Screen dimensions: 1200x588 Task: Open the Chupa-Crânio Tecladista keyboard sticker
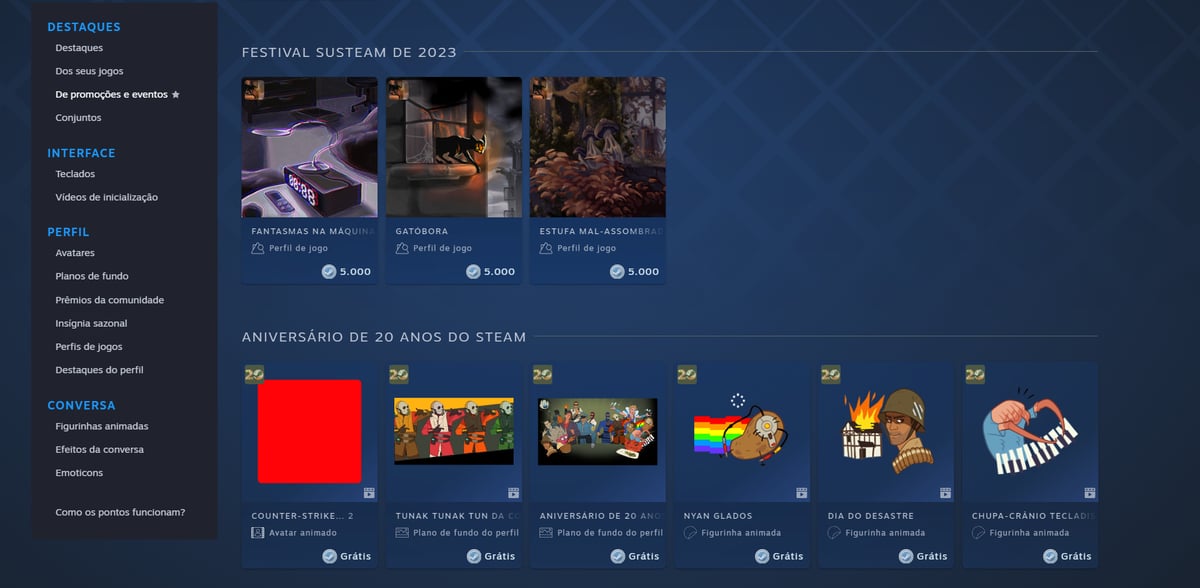pos(1030,431)
